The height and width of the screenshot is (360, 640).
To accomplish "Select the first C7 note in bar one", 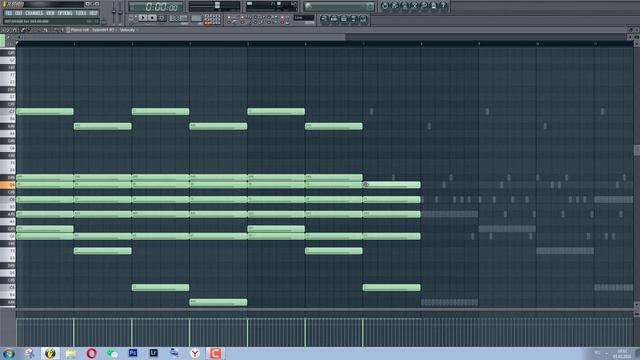I will click(x=45, y=111).
